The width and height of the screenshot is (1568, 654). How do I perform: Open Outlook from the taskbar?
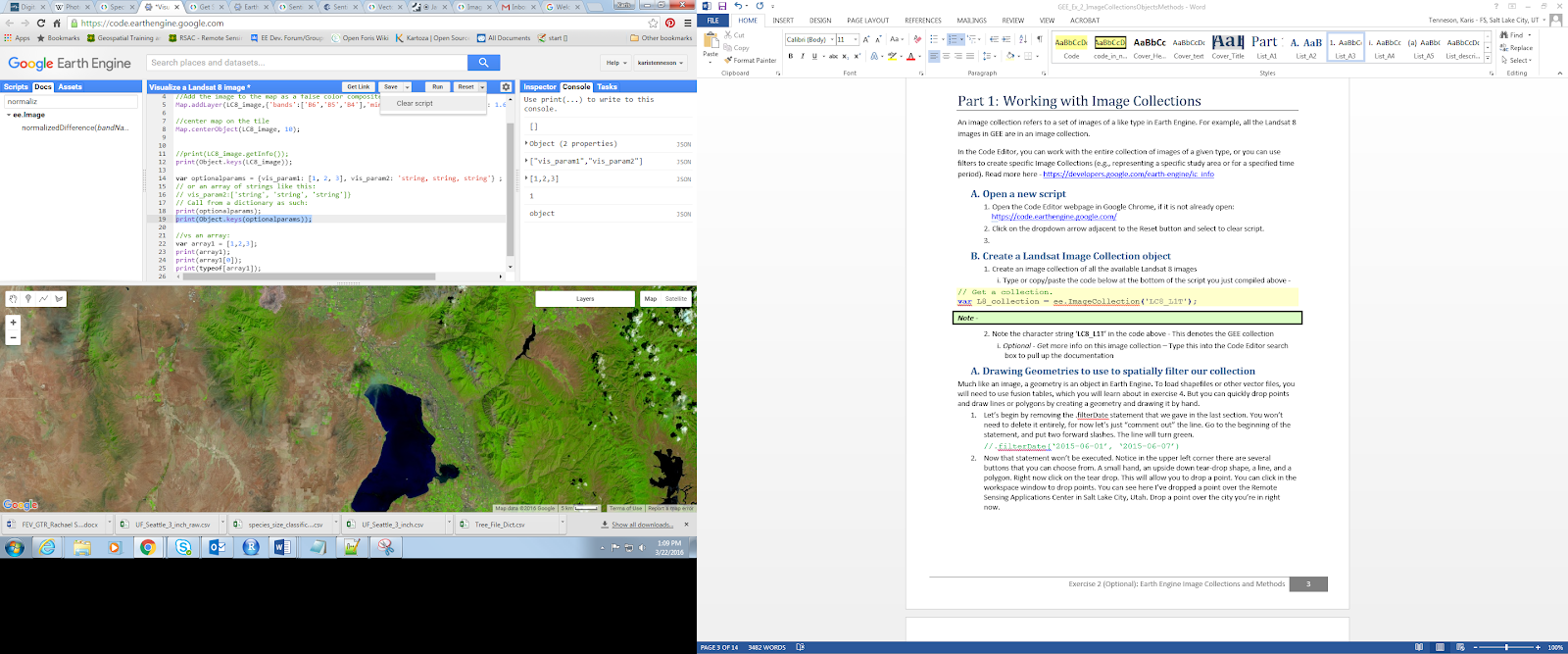click(218, 547)
